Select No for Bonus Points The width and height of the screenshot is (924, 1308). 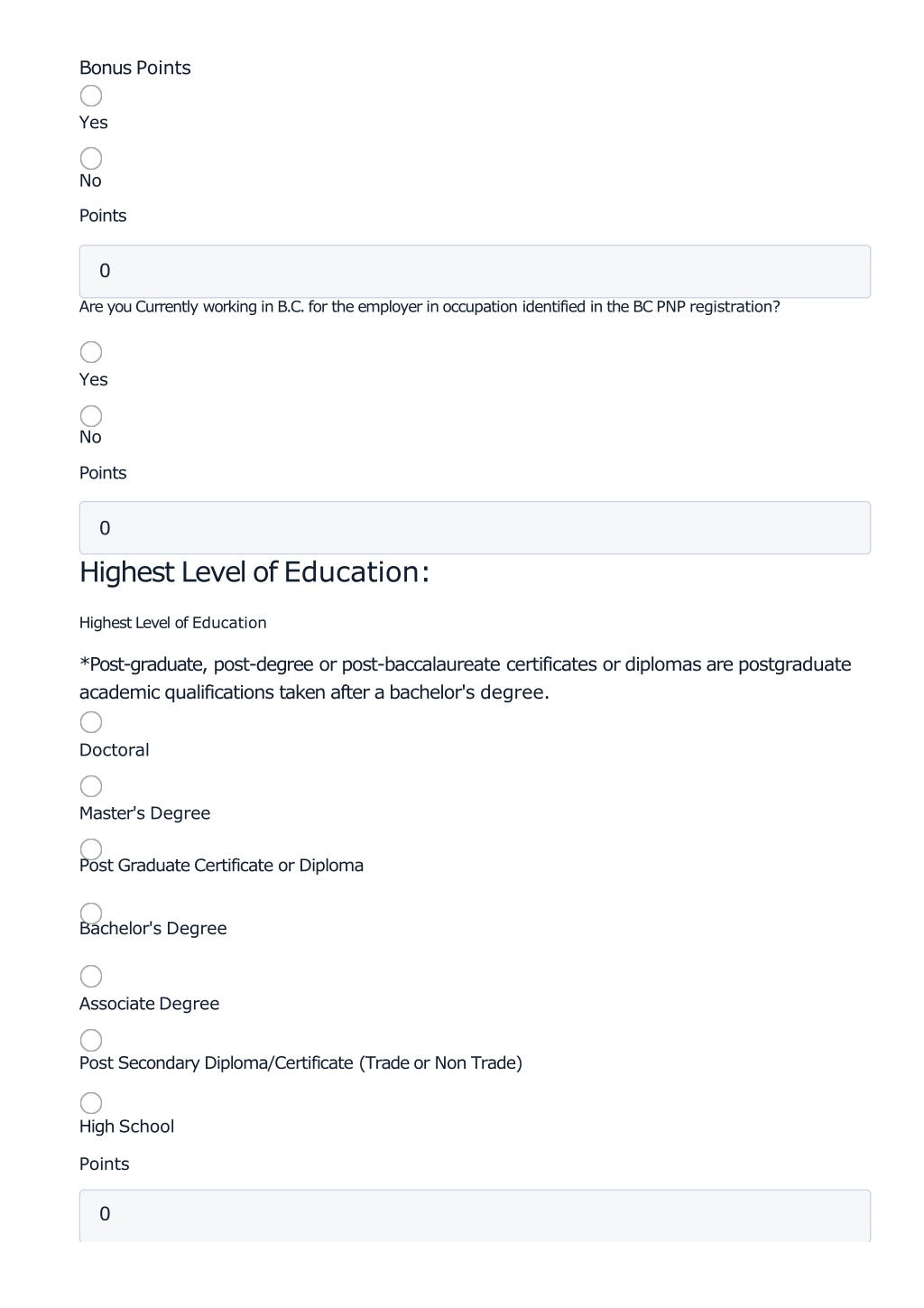click(91, 159)
